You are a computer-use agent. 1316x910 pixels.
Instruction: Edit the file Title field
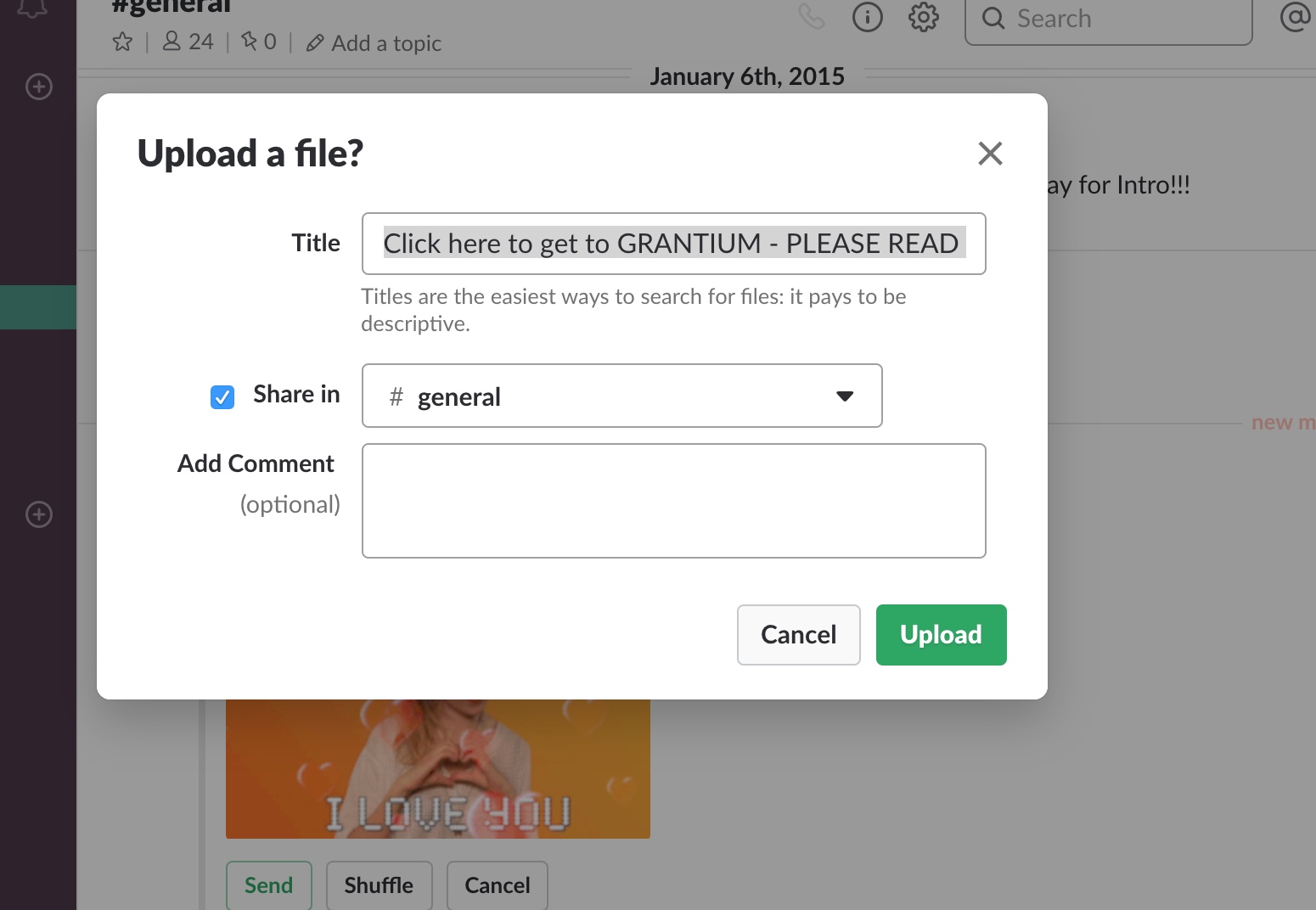click(x=673, y=244)
